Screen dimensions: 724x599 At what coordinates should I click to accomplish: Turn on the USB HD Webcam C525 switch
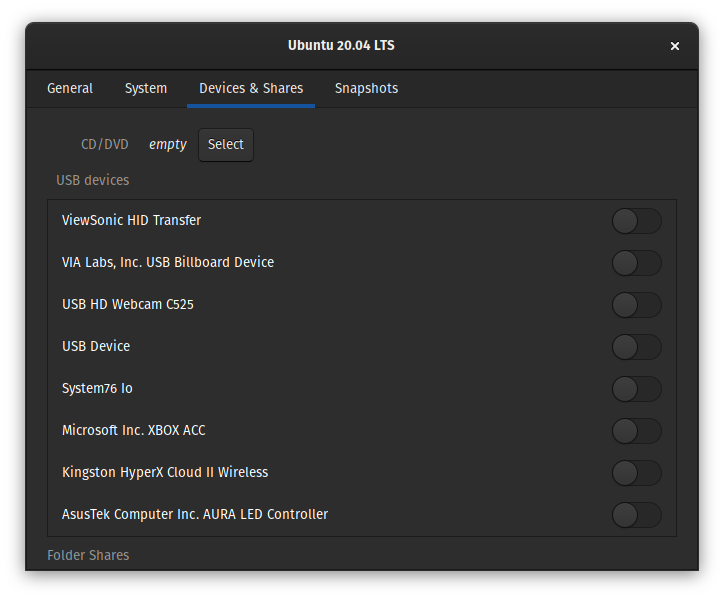point(636,305)
